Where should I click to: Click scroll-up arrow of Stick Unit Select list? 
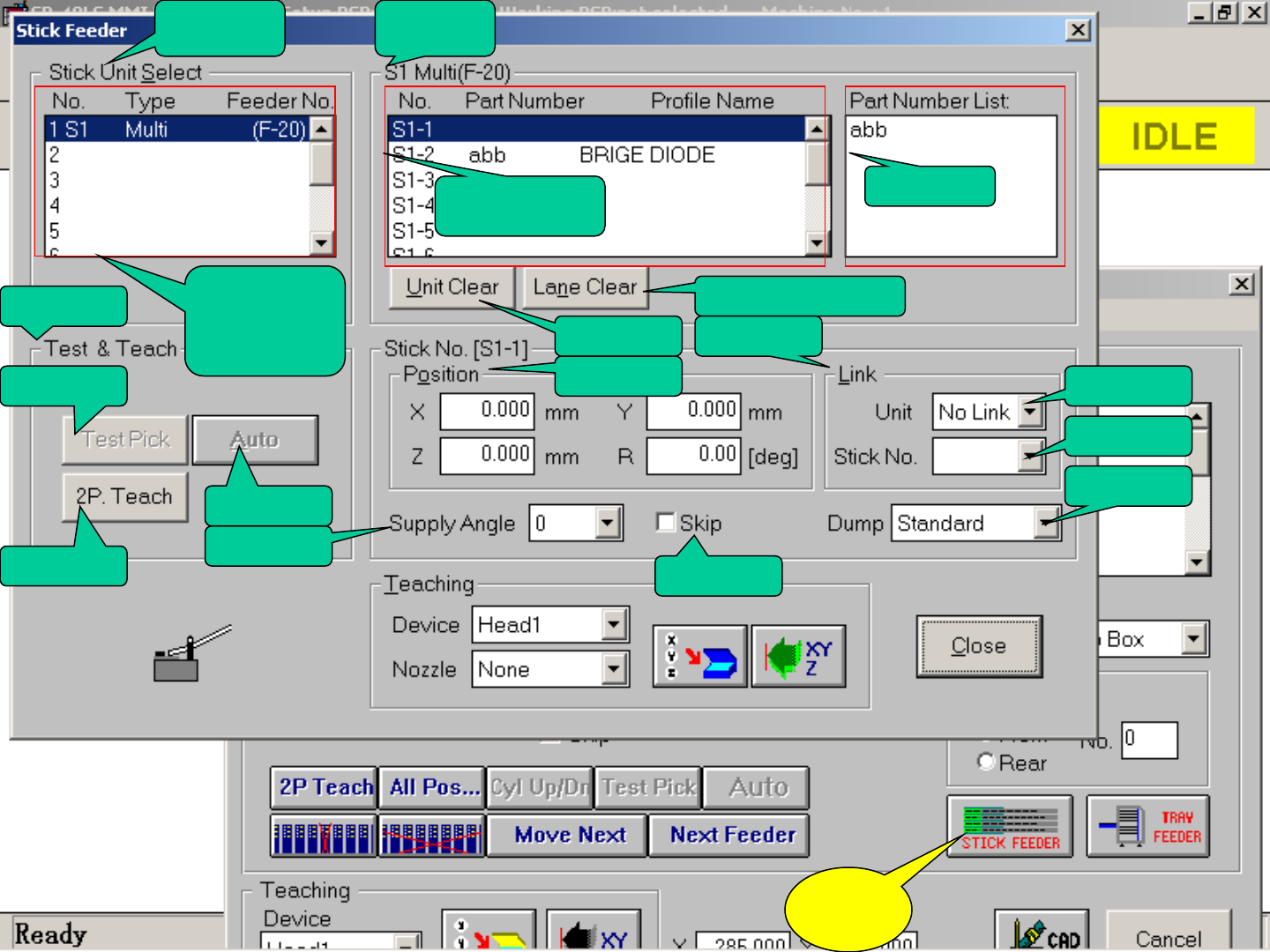(x=322, y=130)
